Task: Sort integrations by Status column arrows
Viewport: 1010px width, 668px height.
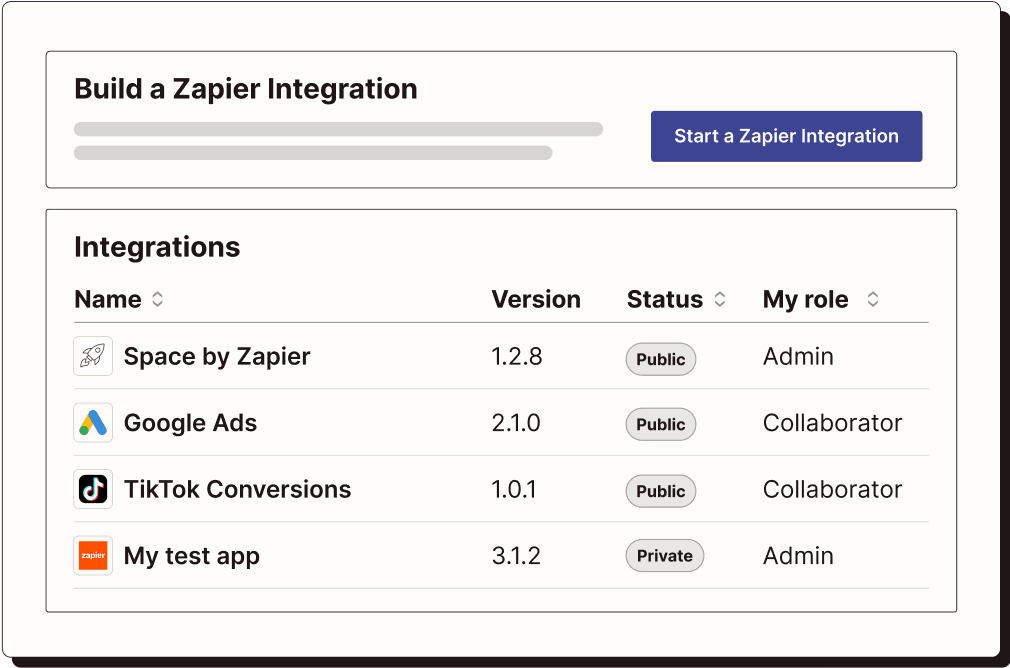Action: click(720, 299)
